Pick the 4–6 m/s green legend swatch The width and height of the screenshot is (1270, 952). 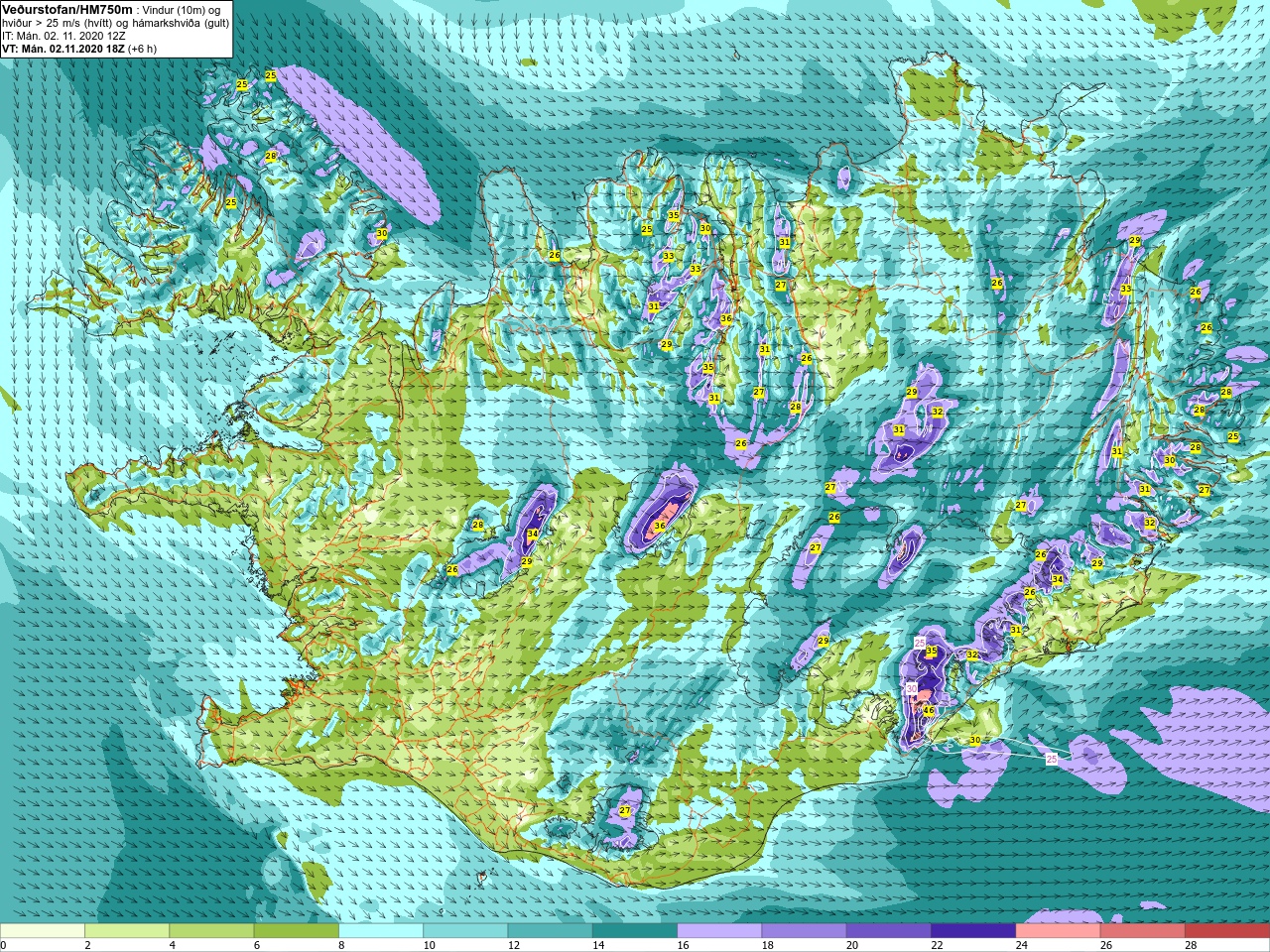[211, 931]
